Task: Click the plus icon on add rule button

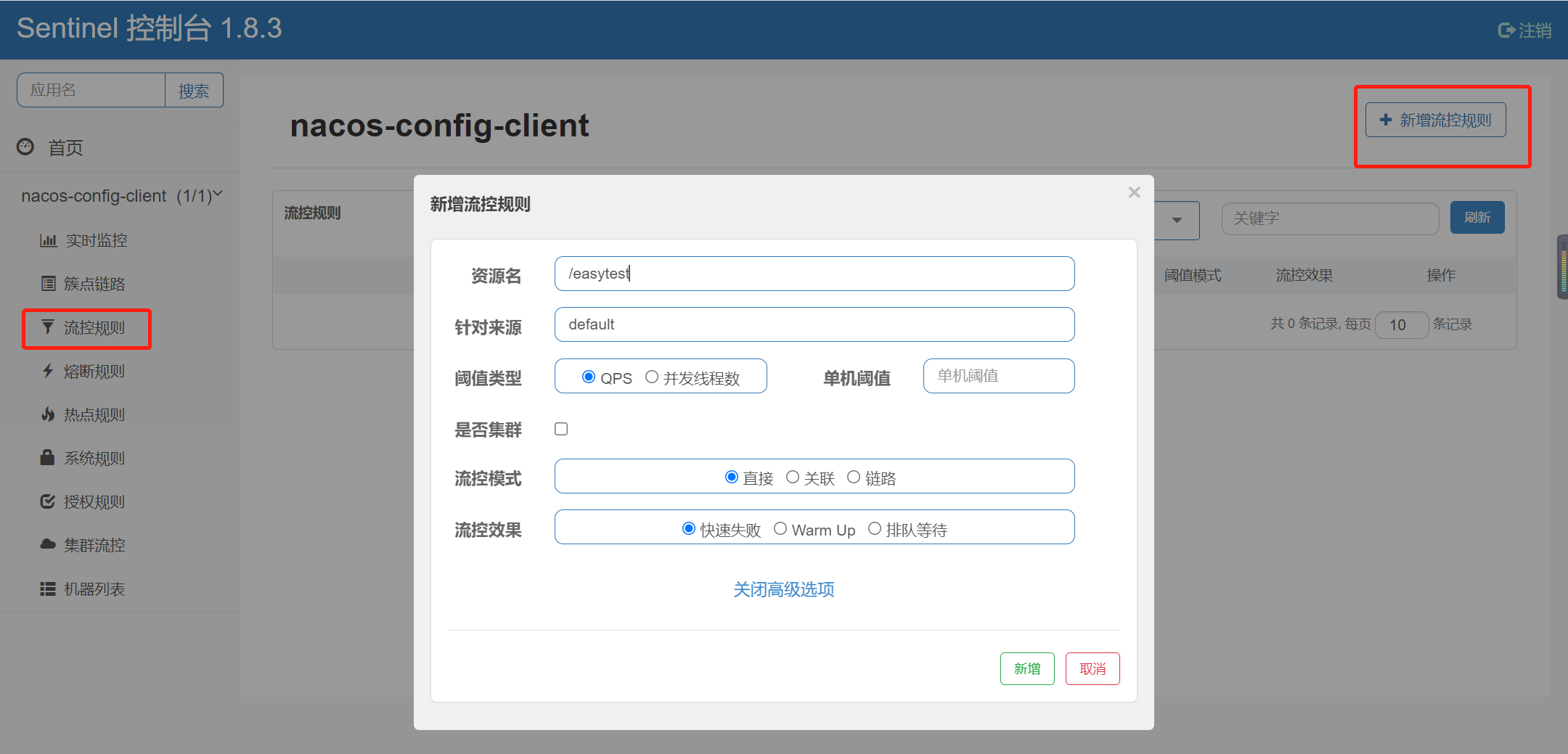Action: click(1386, 120)
